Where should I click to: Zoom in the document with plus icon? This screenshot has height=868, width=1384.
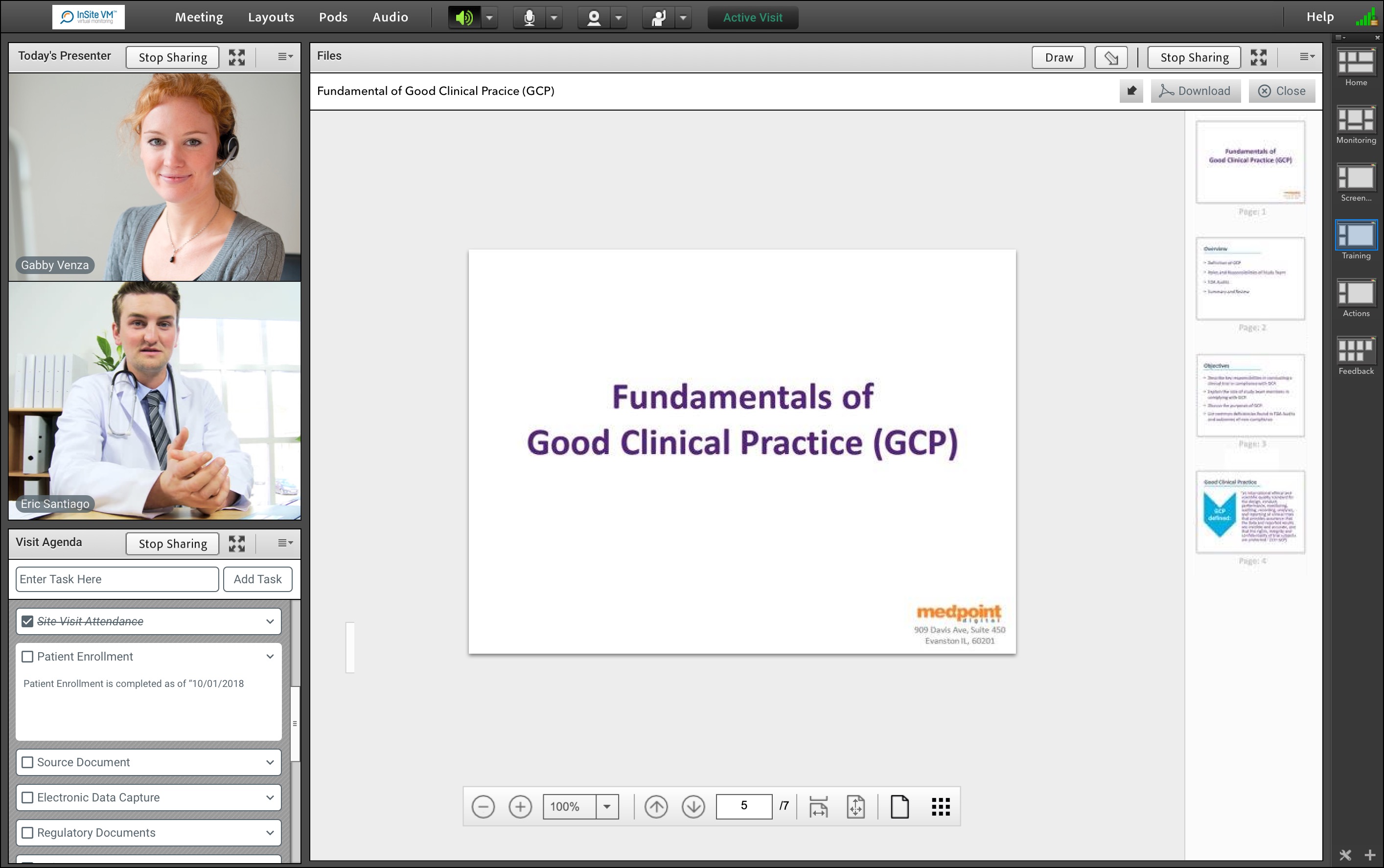(x=520, y=806)
